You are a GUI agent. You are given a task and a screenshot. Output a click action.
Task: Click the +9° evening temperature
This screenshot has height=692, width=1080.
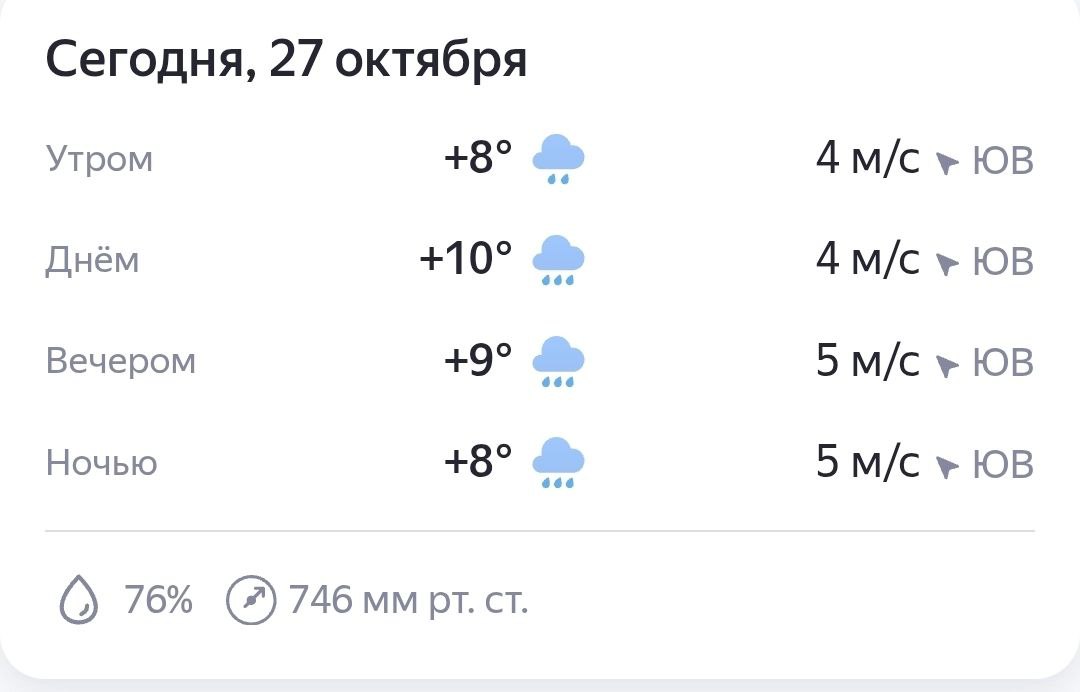pos(478,361)
